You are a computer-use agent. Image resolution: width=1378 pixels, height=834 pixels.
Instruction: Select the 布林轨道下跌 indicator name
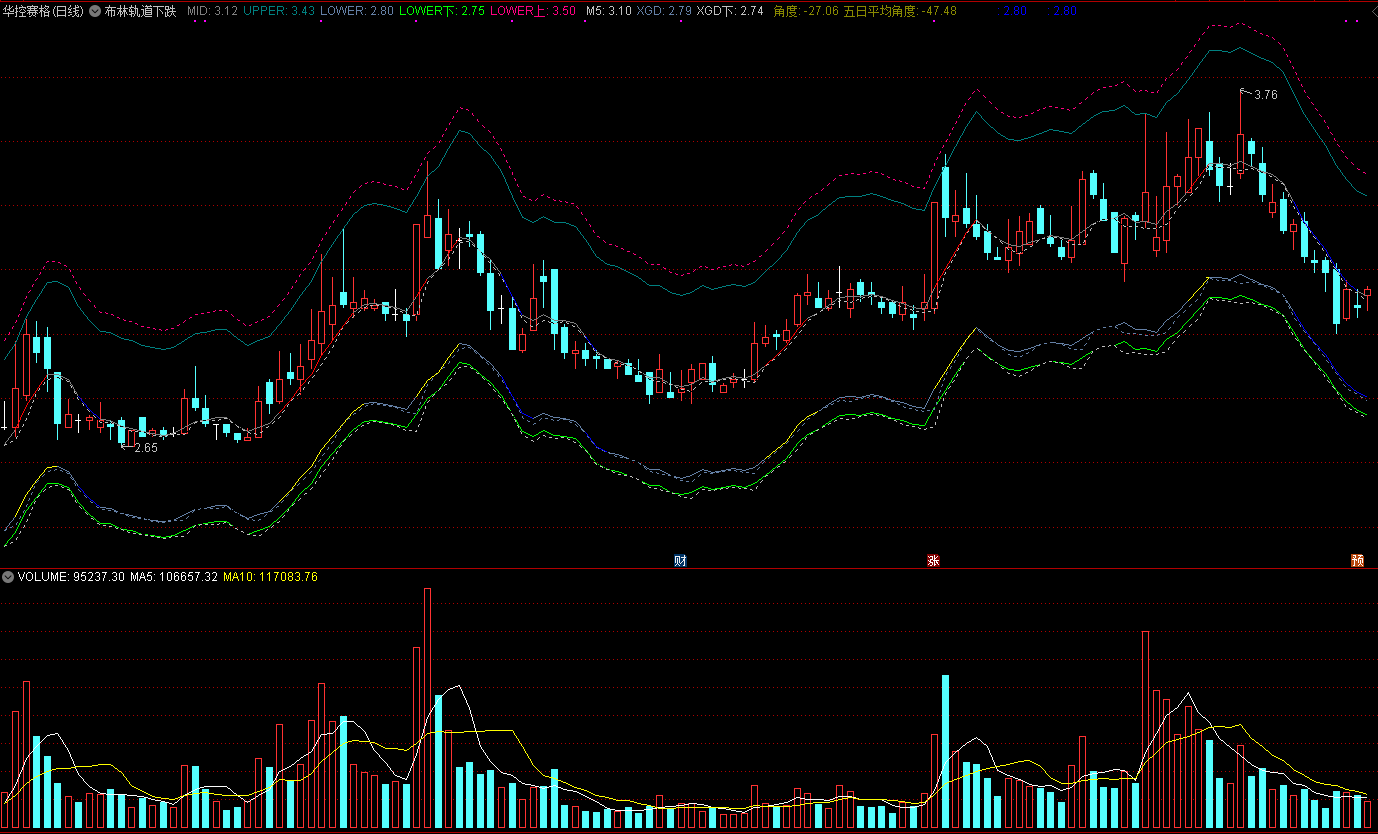(140, 12)
